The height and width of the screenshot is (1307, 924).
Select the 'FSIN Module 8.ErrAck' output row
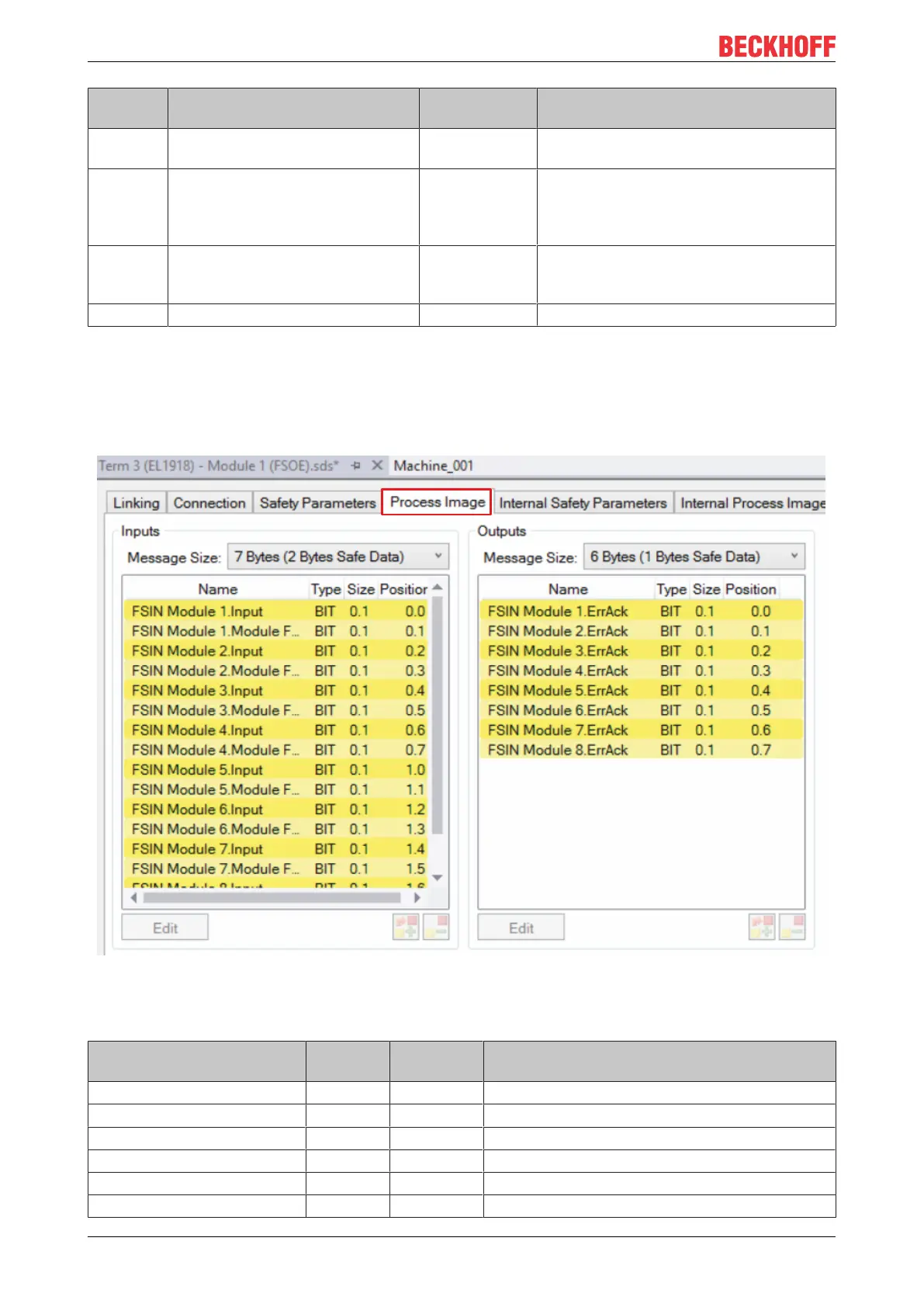(x=642, y=750)
